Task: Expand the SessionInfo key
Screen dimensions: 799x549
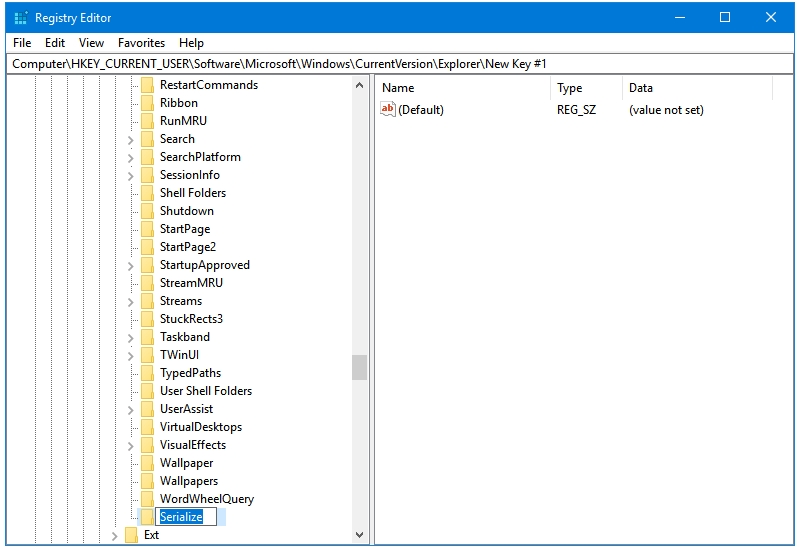Action: pos(130,175)
